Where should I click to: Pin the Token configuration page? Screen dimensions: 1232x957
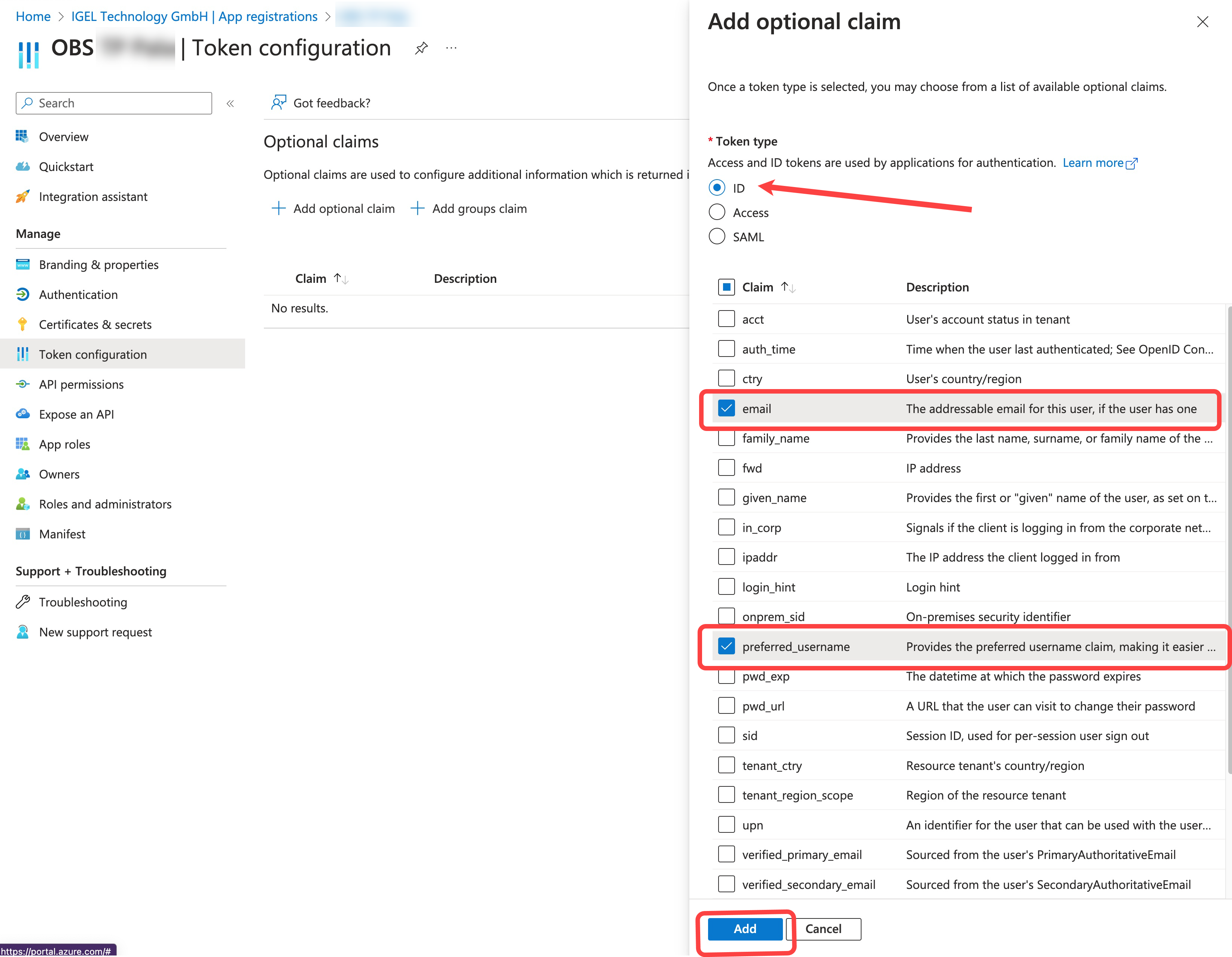(421, 49)
